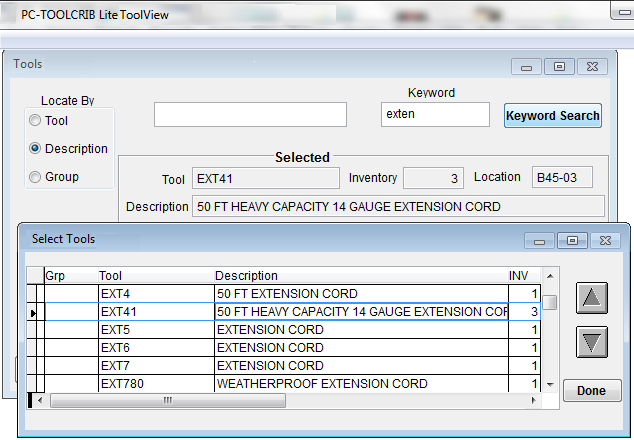Close the Tools window
Image resolution: width=634 pixels, height=440 pixels.
(x=592, y=67)
